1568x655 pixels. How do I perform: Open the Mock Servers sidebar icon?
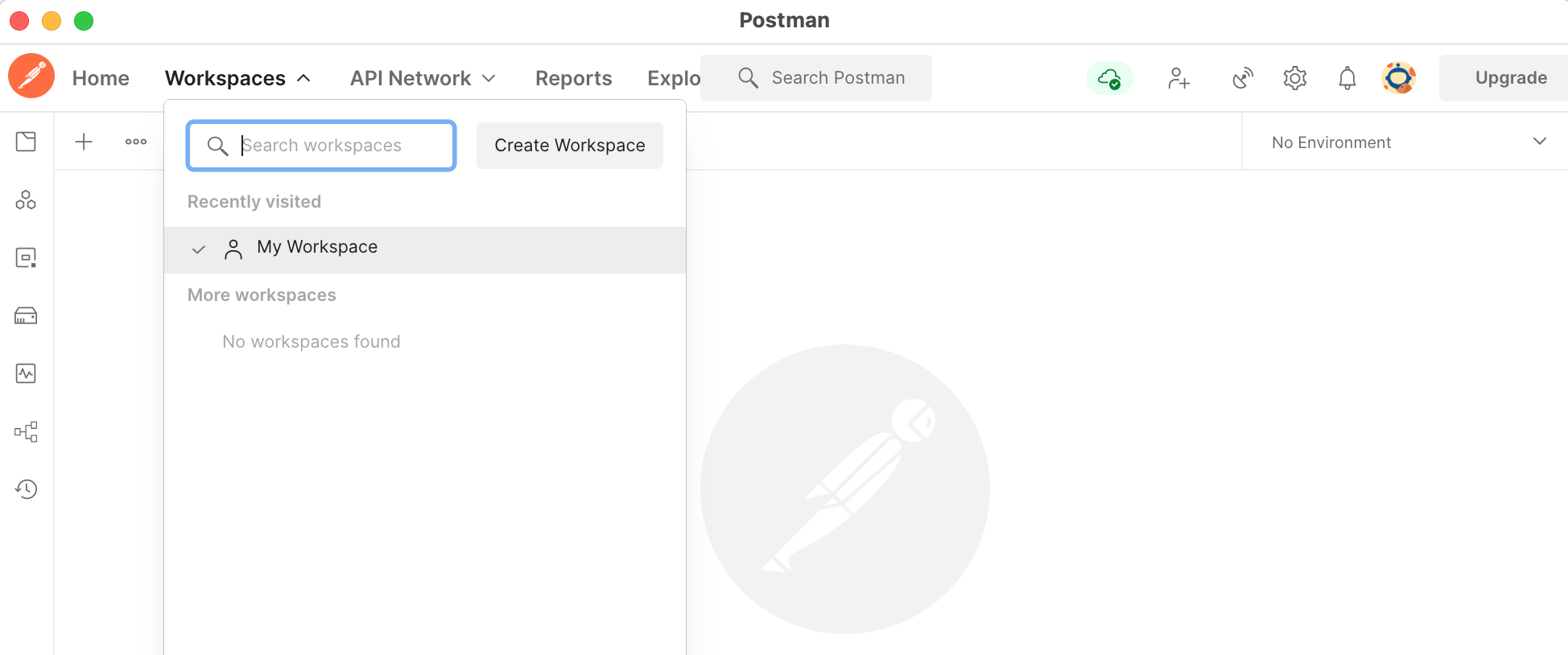click(26, 315)
